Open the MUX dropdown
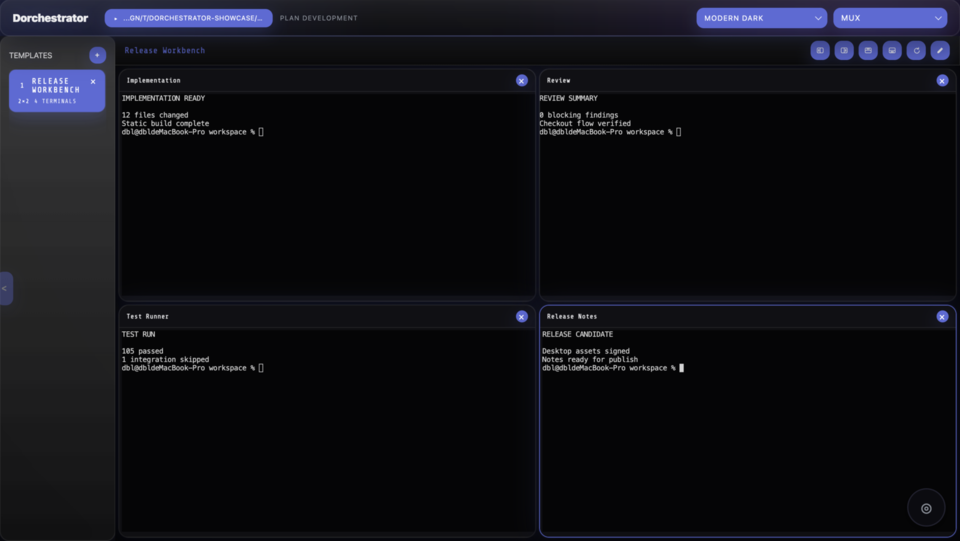This screenshot has height=541, width=960. point(890,18)
